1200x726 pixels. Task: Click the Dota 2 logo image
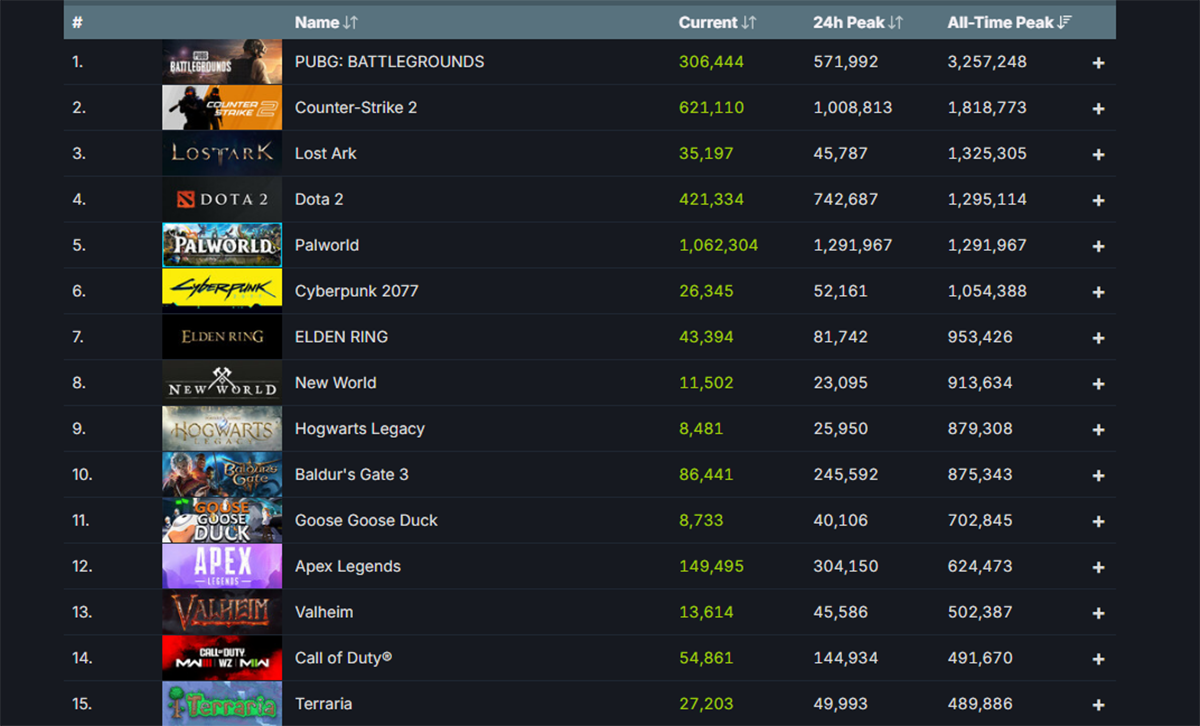221,200
